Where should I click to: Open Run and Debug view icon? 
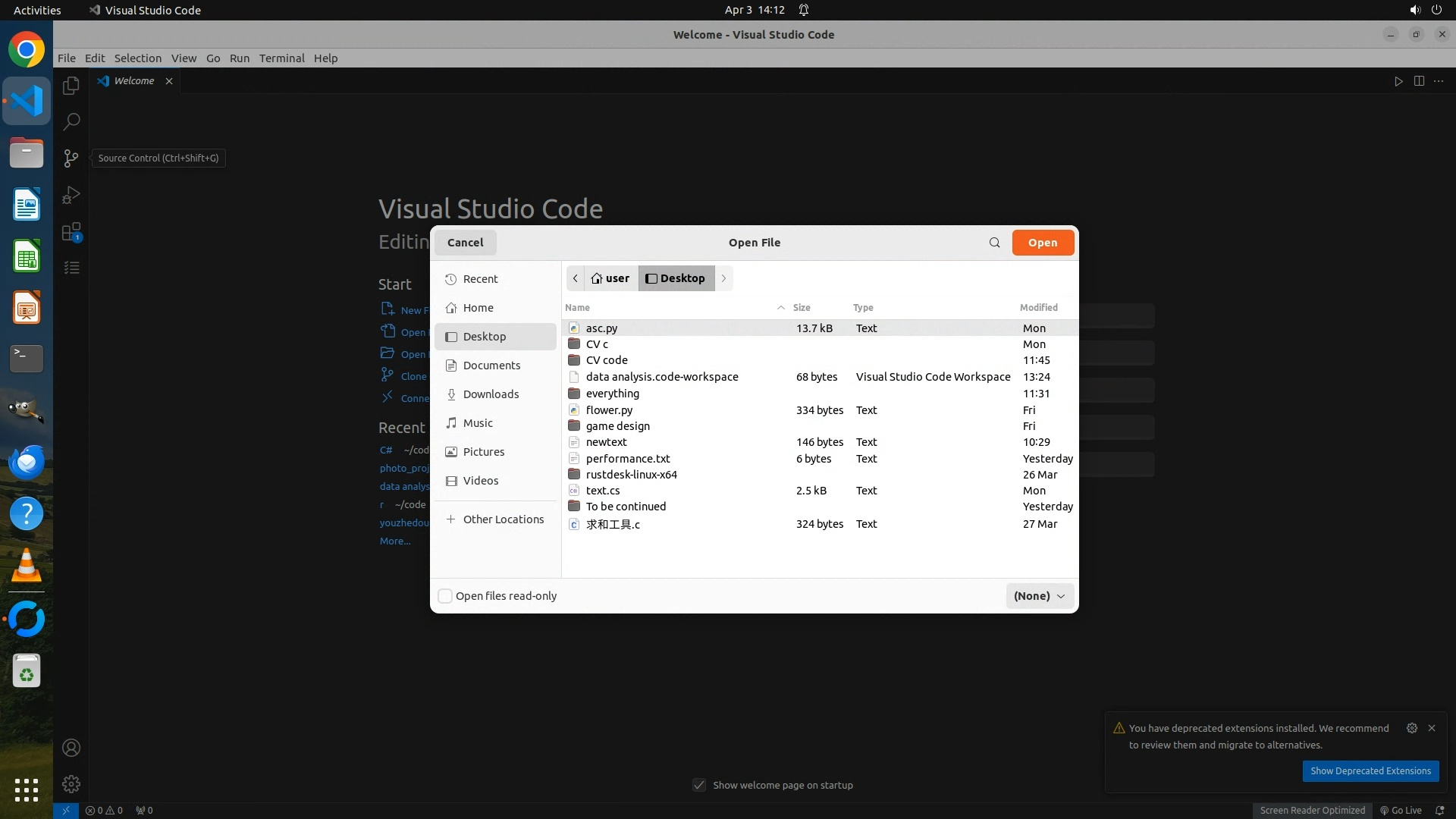coord(71,195)
